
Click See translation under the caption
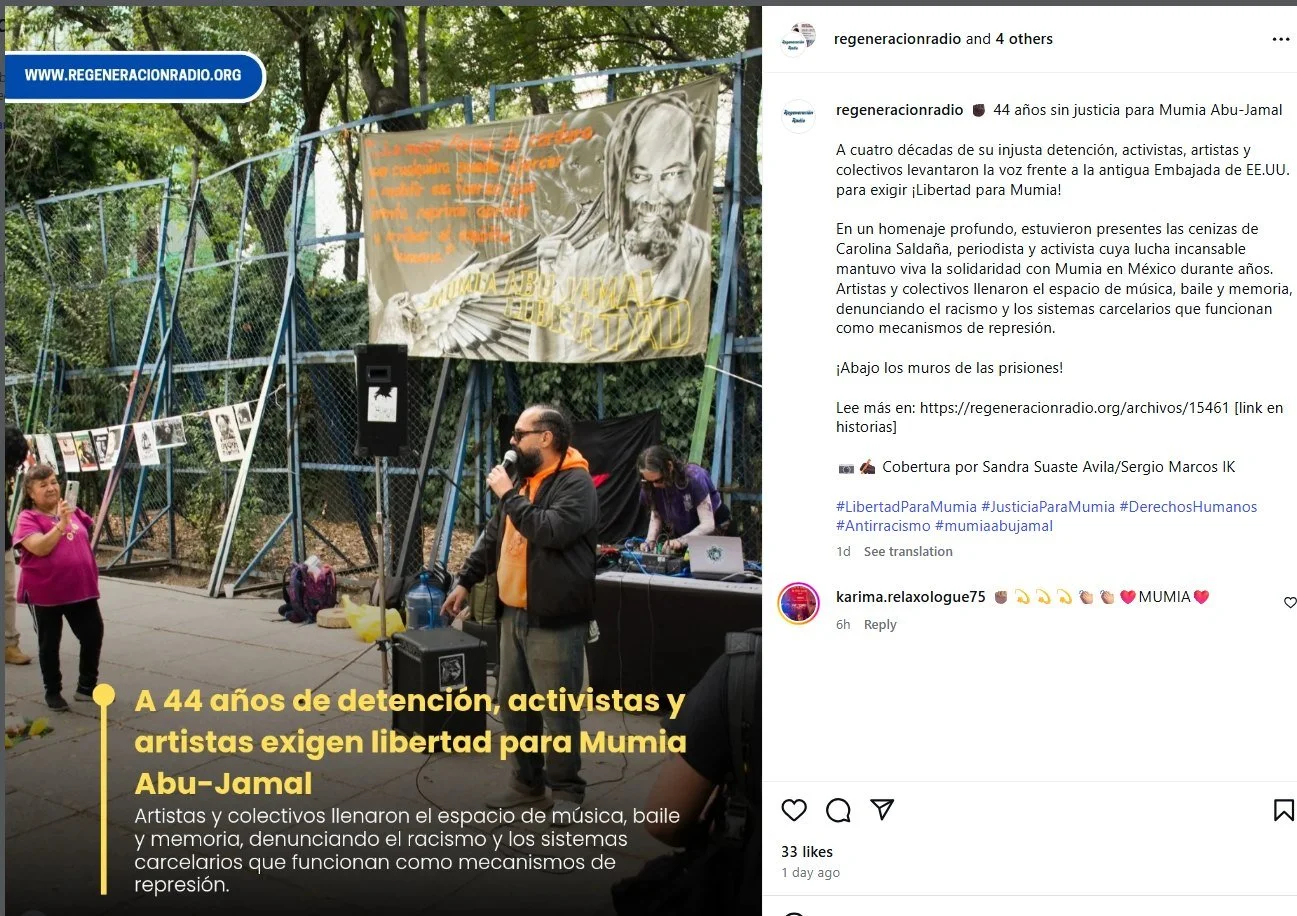(x=908, y=551)
